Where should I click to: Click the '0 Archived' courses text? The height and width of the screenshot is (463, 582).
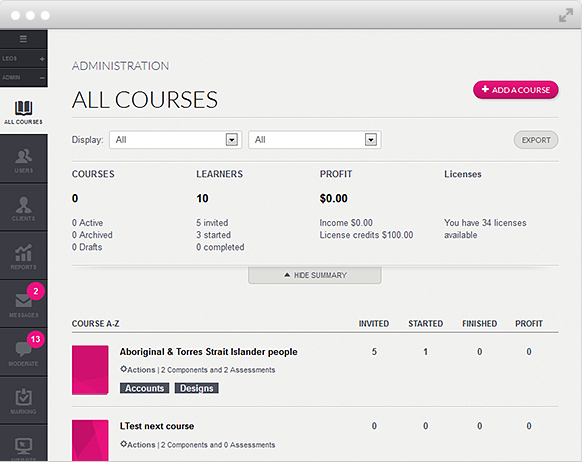pyautogui.click(x=92, y=235)
